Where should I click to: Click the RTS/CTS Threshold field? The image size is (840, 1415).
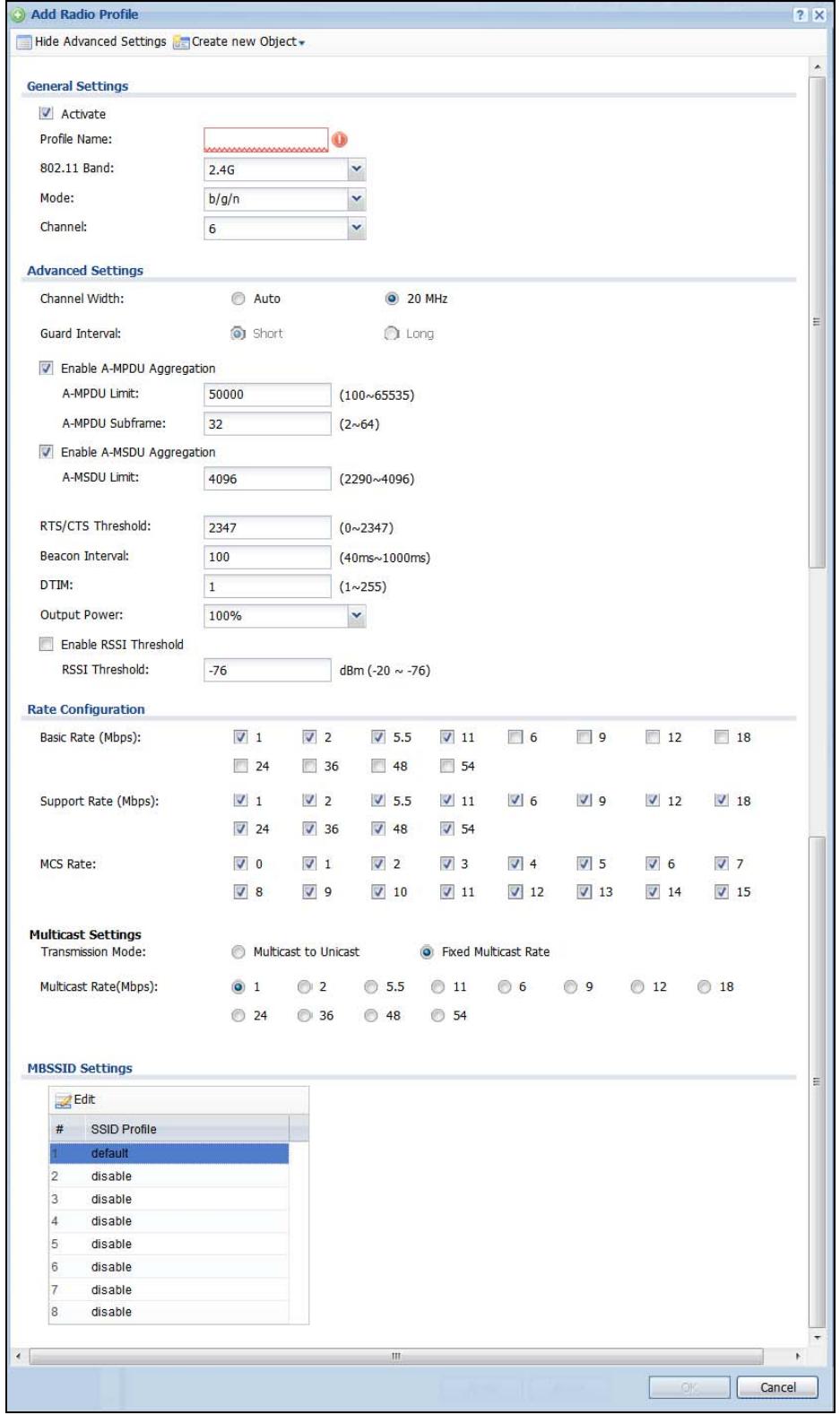267,528
